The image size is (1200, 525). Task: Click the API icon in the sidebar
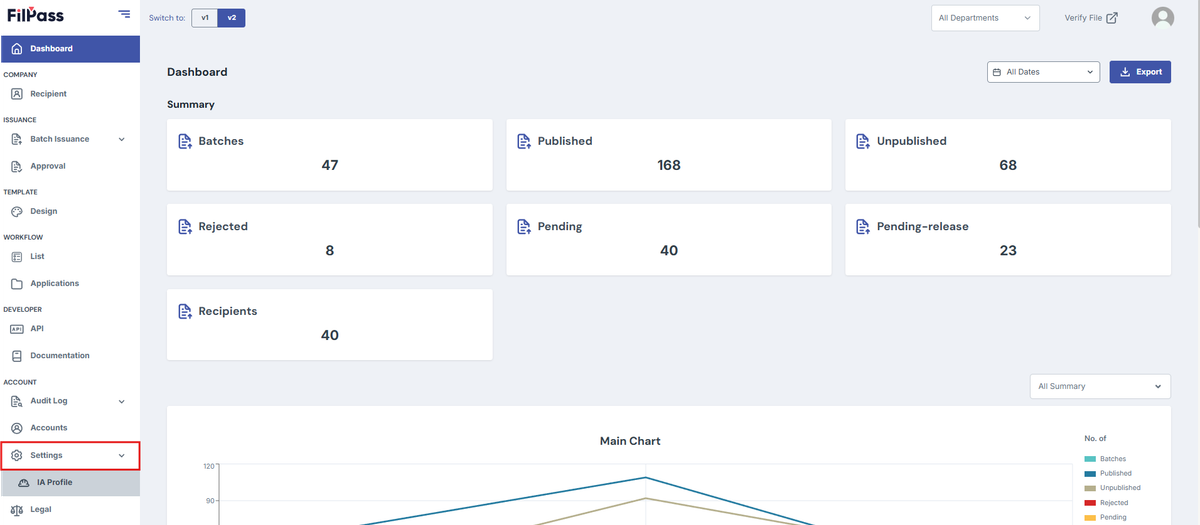click(16, 329)
